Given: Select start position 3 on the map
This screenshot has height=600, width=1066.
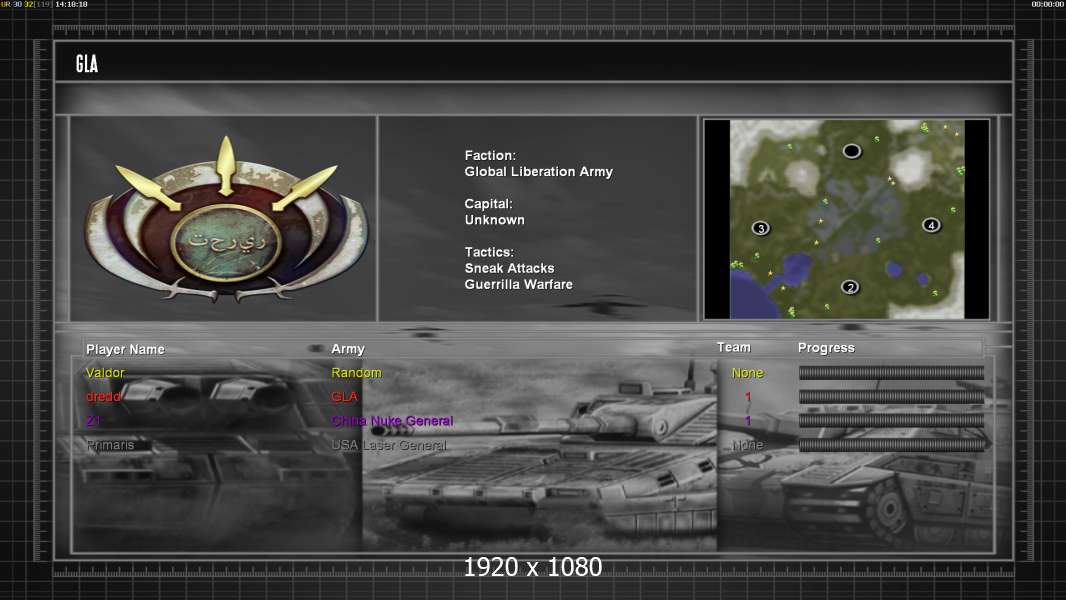Looking at the screenshot, I should coord(761,228).
